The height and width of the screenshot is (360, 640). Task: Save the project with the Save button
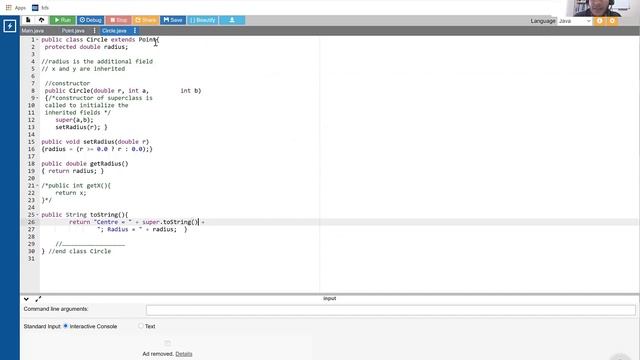pos(173,20)
